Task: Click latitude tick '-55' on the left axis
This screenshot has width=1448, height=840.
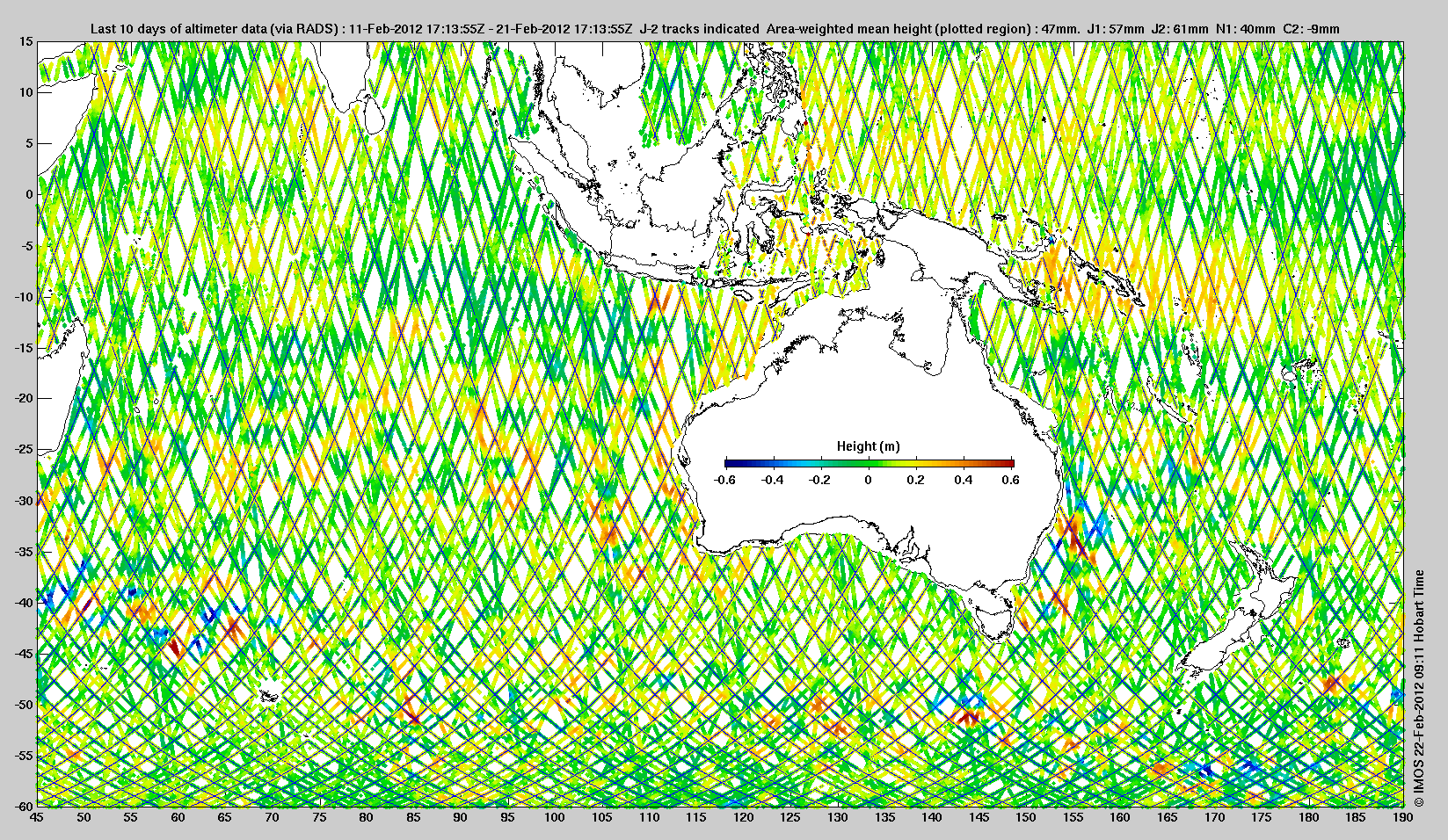Action: (x=24, y=755)
